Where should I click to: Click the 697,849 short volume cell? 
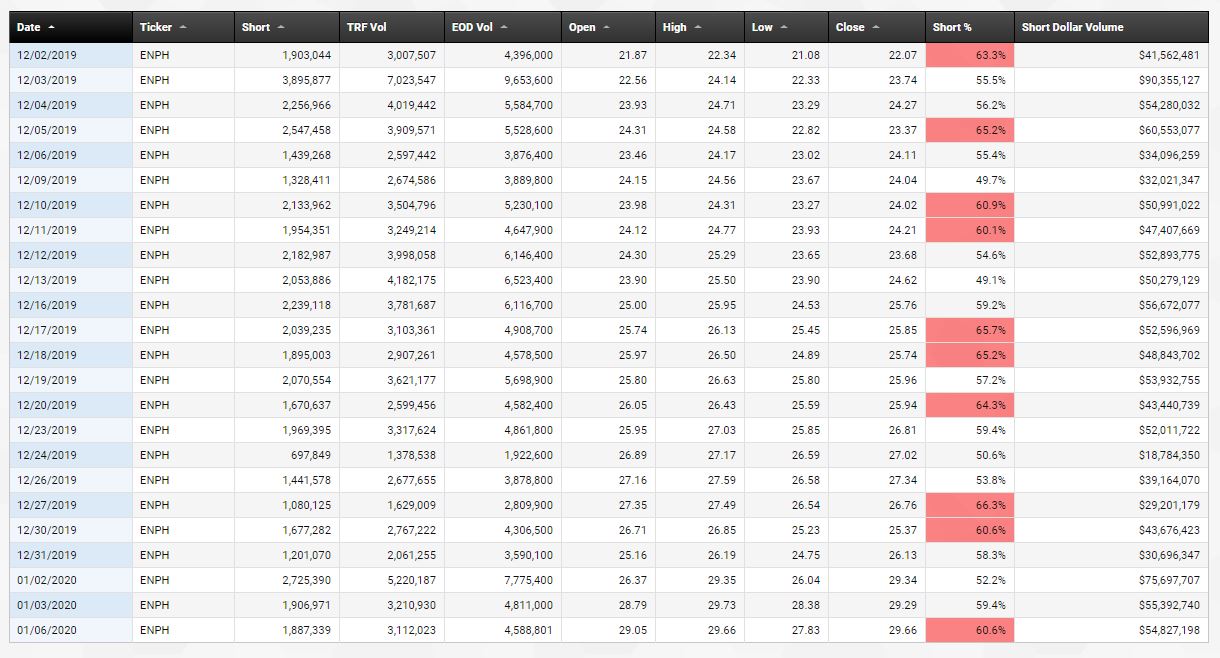tap(305, 455)
